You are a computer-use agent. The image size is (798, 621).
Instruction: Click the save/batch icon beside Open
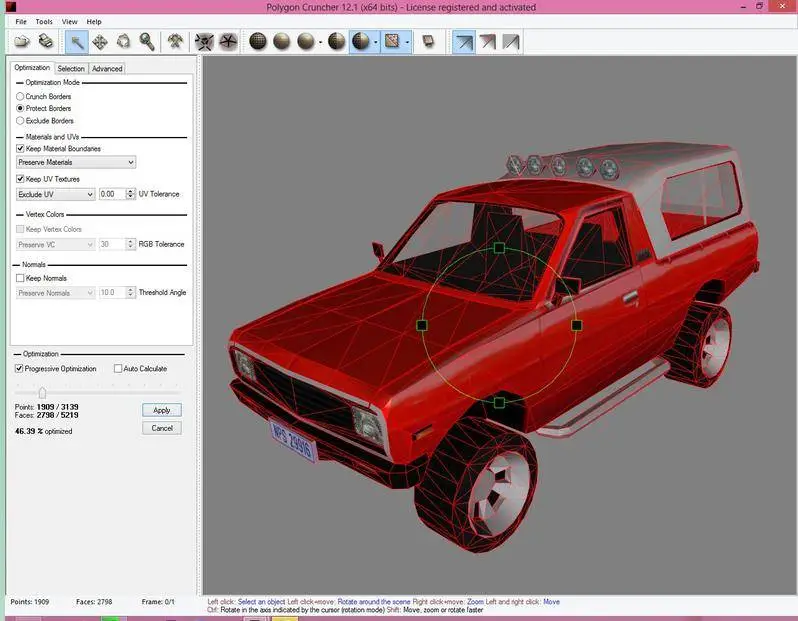(x=46, y=41)
